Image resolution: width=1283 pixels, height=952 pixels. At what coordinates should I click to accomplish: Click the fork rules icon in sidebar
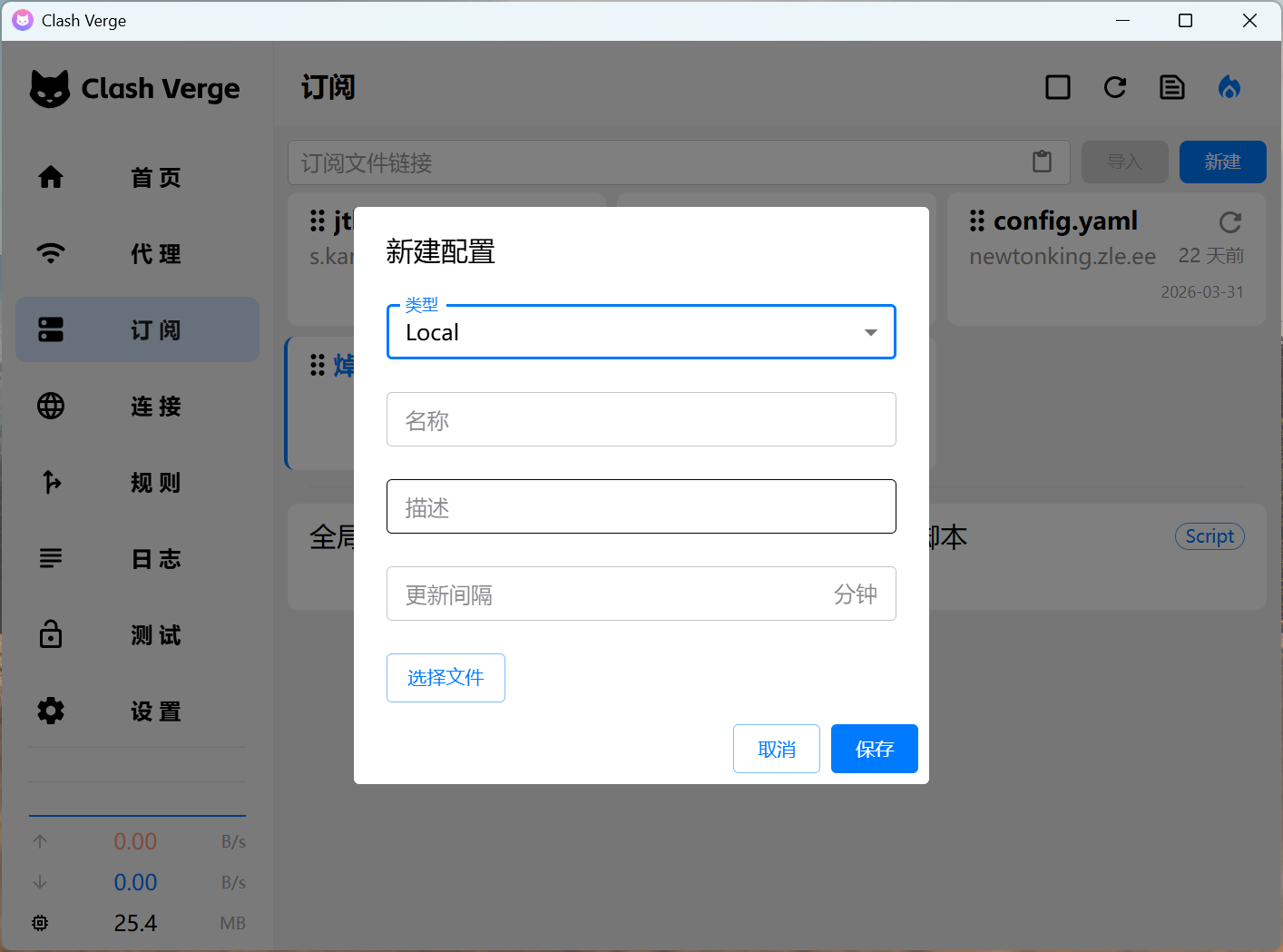click(x=51, y=482)
